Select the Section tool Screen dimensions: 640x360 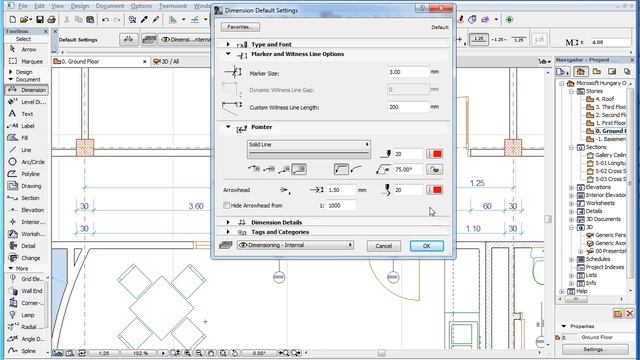[24, 198]
